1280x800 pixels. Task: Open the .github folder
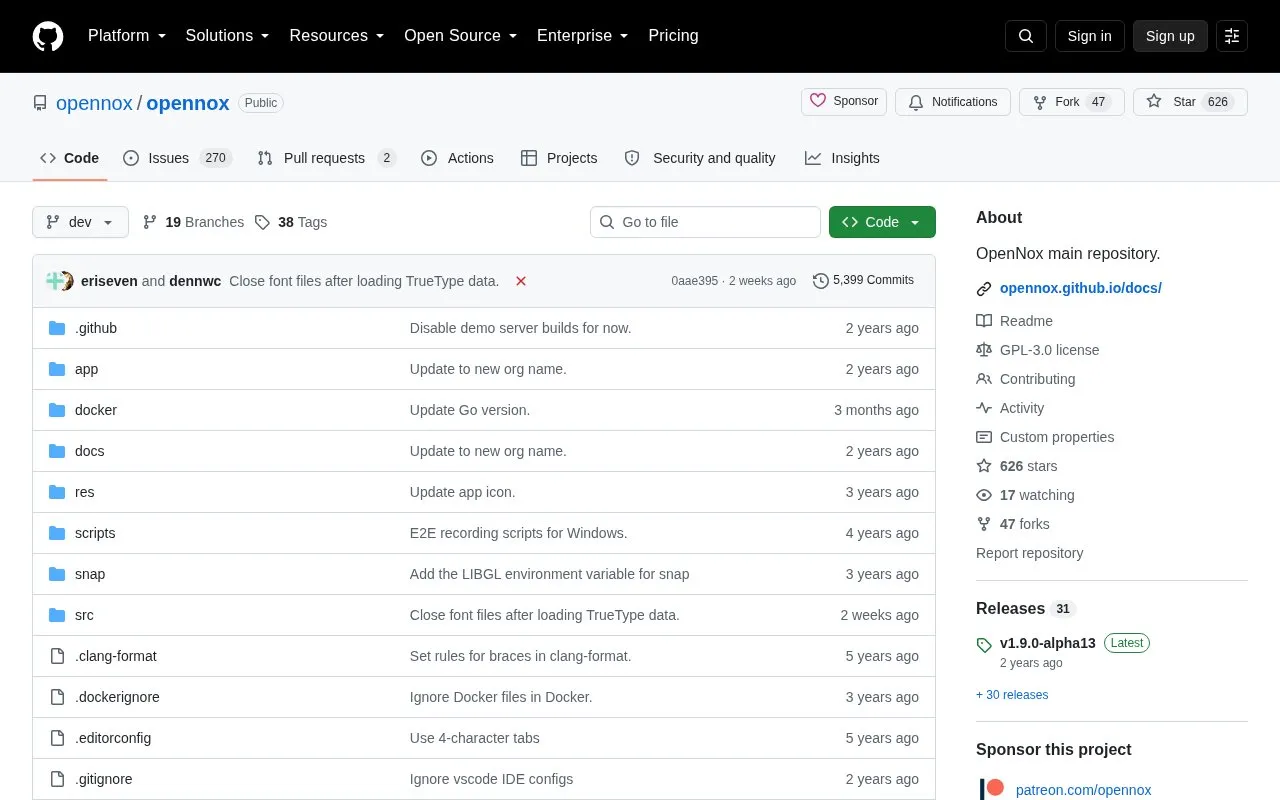(x=96, y=328)
